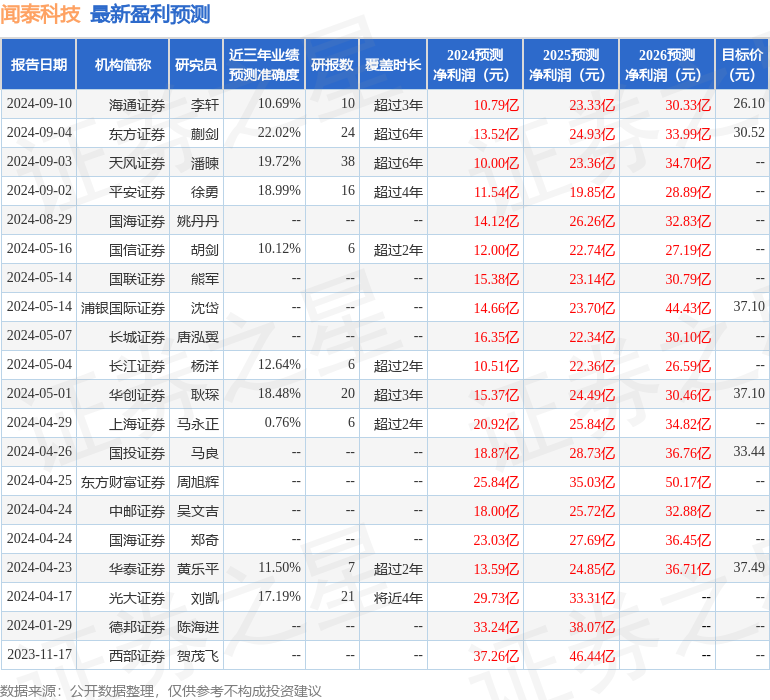Click the date 2024-09-10
770x700 pixels.
pos(39,104)
